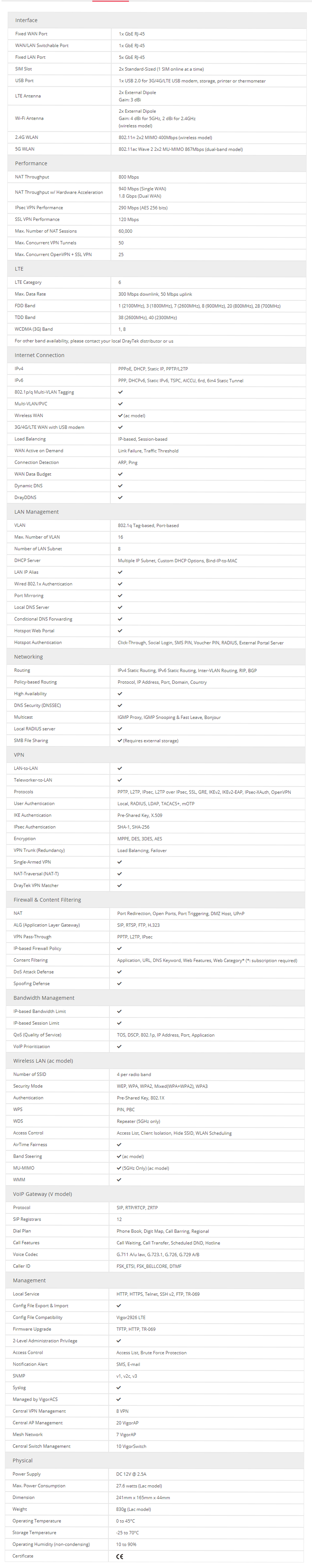312x1568 pixels.
Task: Click the CE certificate mark icon
Action: click(119, 1556)
